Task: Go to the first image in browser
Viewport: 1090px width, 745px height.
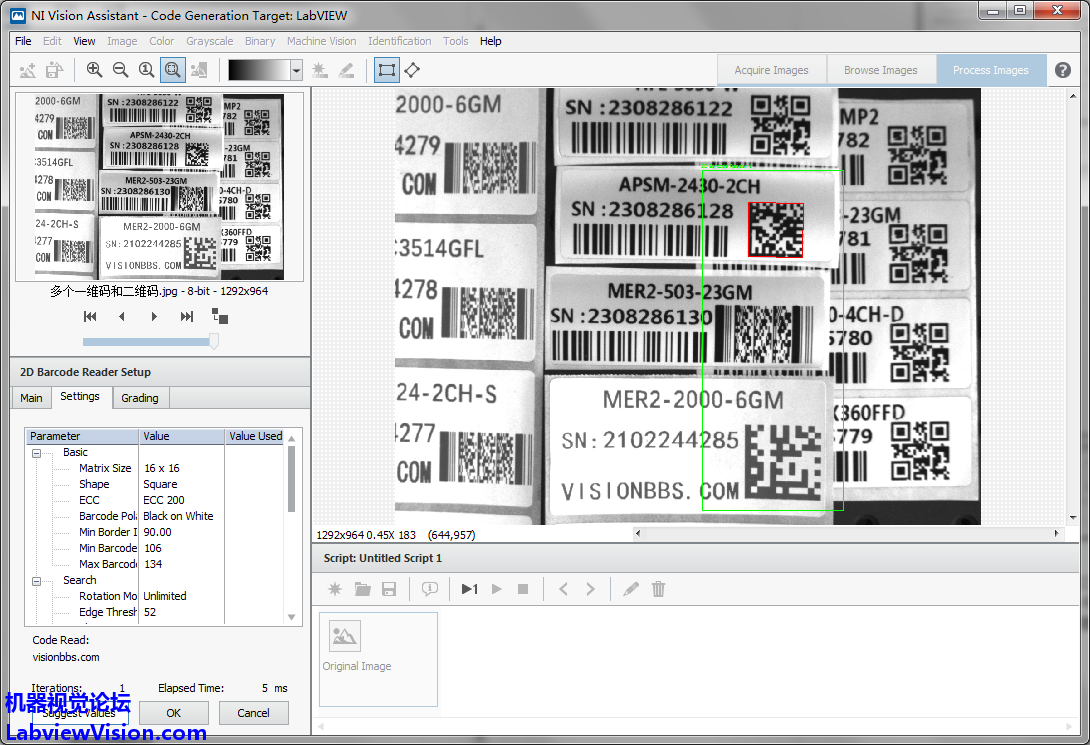Action: 90,317
